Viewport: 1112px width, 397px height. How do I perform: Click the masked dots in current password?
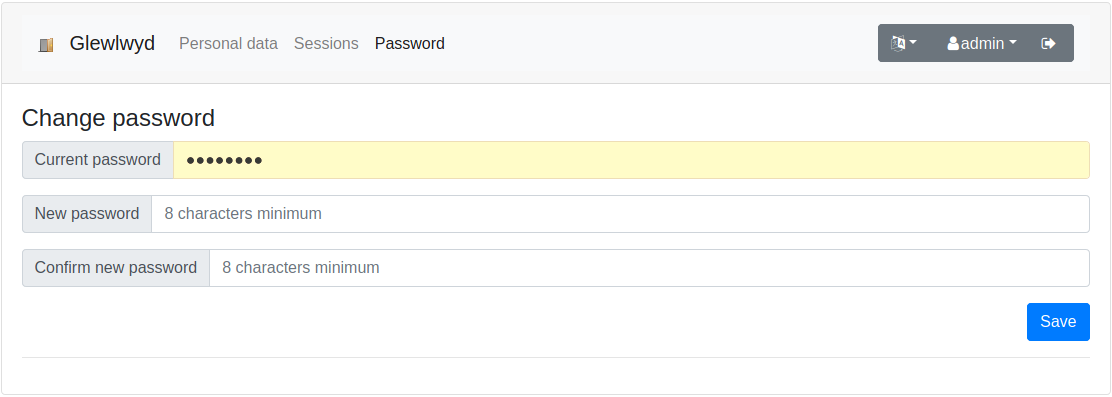click(224, 161)
